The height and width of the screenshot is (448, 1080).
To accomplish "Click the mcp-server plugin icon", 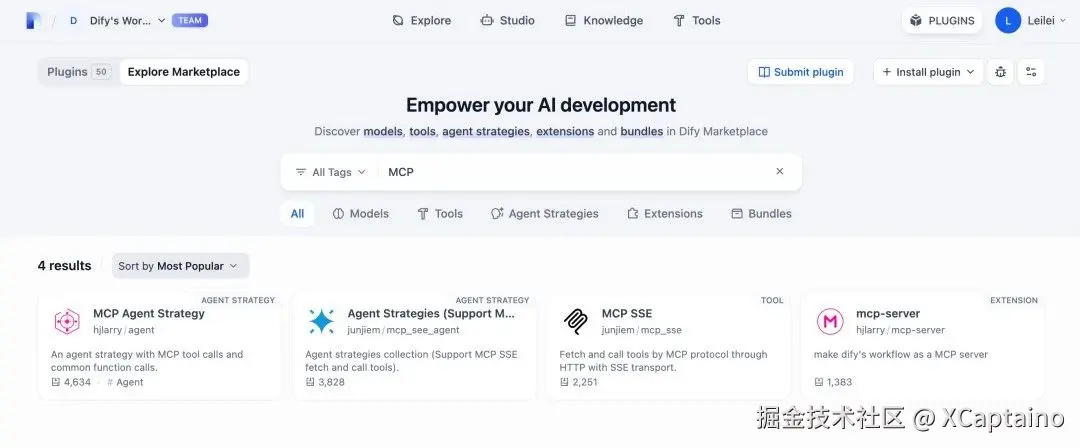I will (830, 321).
